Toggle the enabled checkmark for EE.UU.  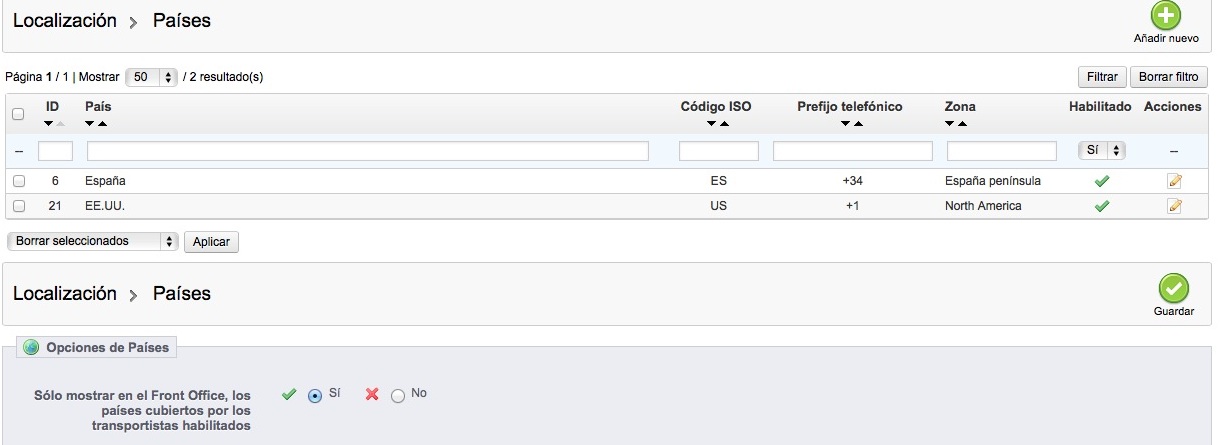tap(1102, 206)
